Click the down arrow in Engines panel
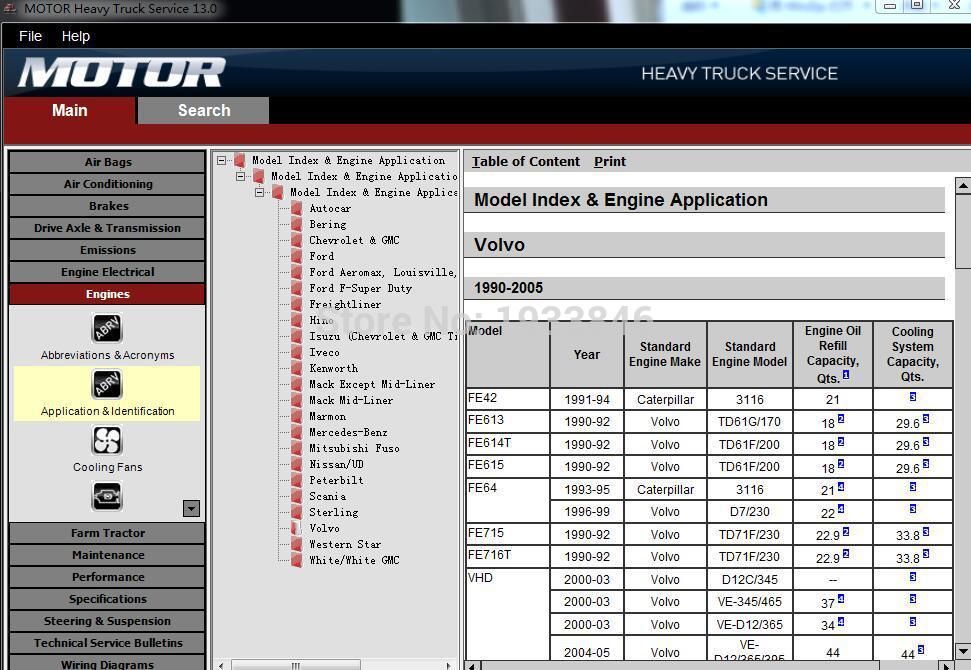 point(191,508)
